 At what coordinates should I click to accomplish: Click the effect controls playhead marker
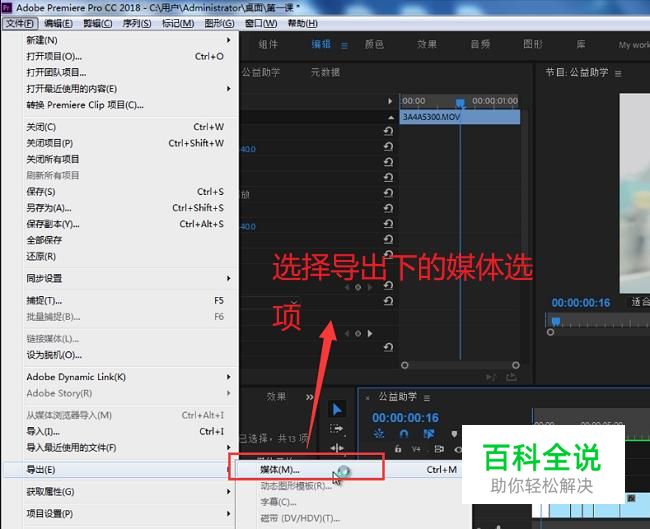(x=460, y=102)
